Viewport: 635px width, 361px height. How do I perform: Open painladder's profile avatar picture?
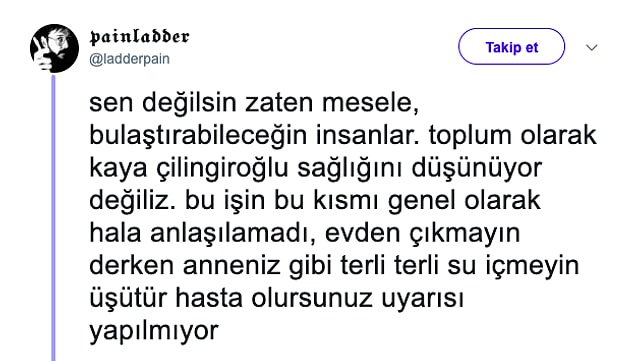point(54,48)
